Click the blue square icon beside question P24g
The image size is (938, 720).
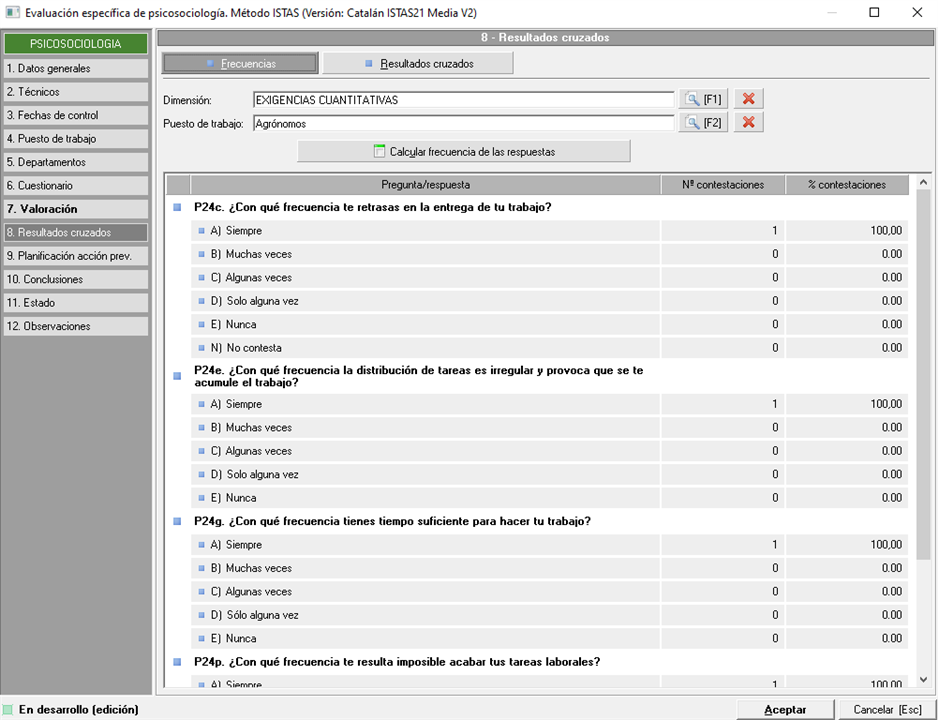pos(178,522)
